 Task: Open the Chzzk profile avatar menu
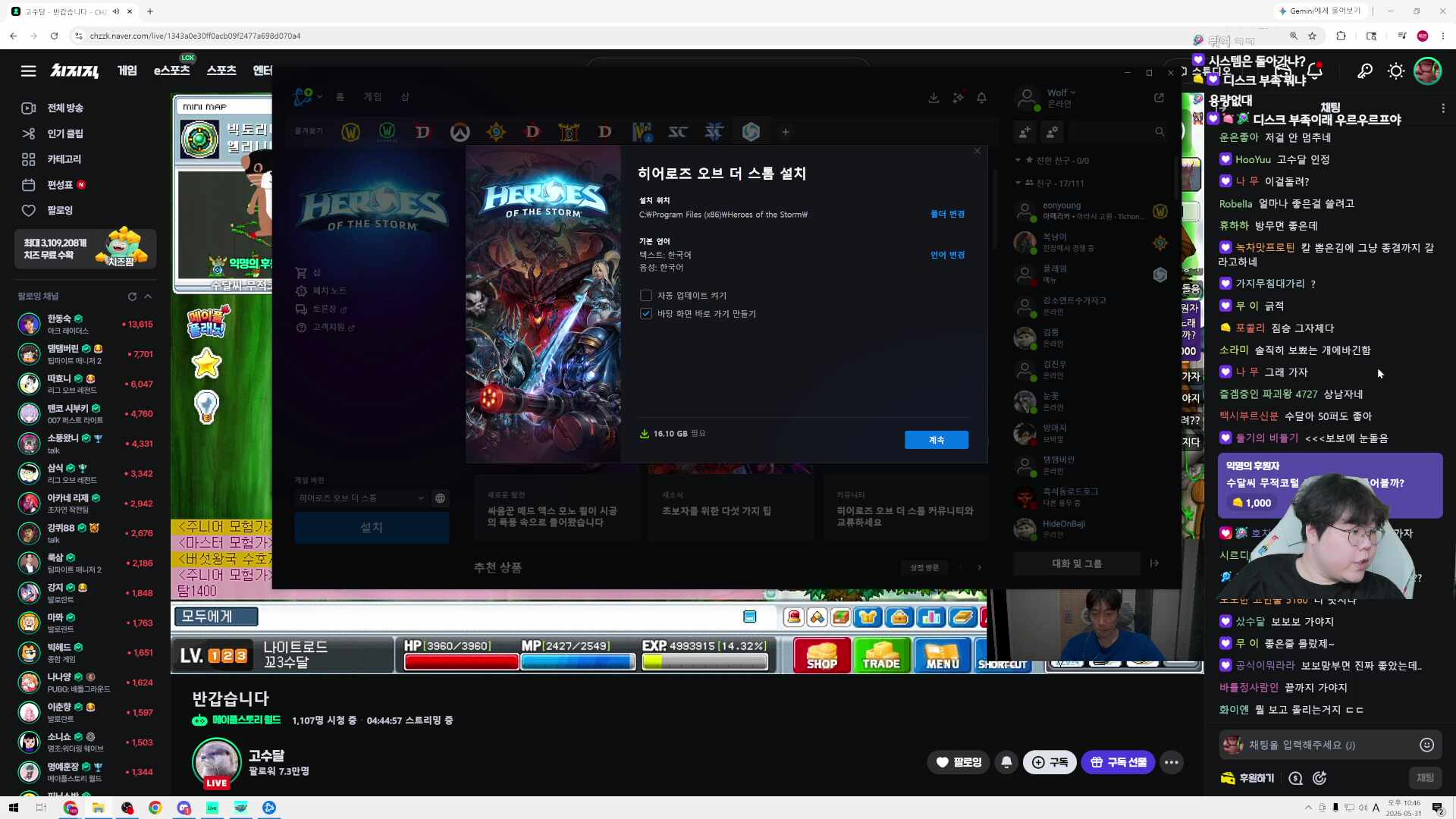(x=1427, y=71)
